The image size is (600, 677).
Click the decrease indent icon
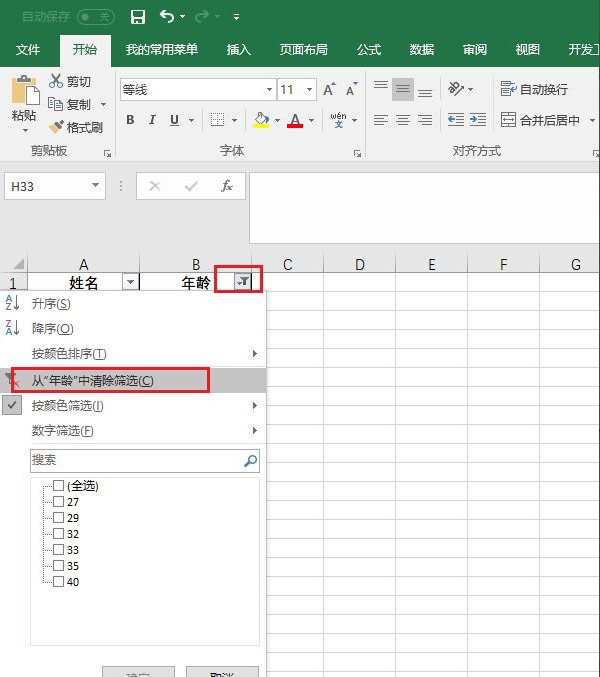[456, 119]
